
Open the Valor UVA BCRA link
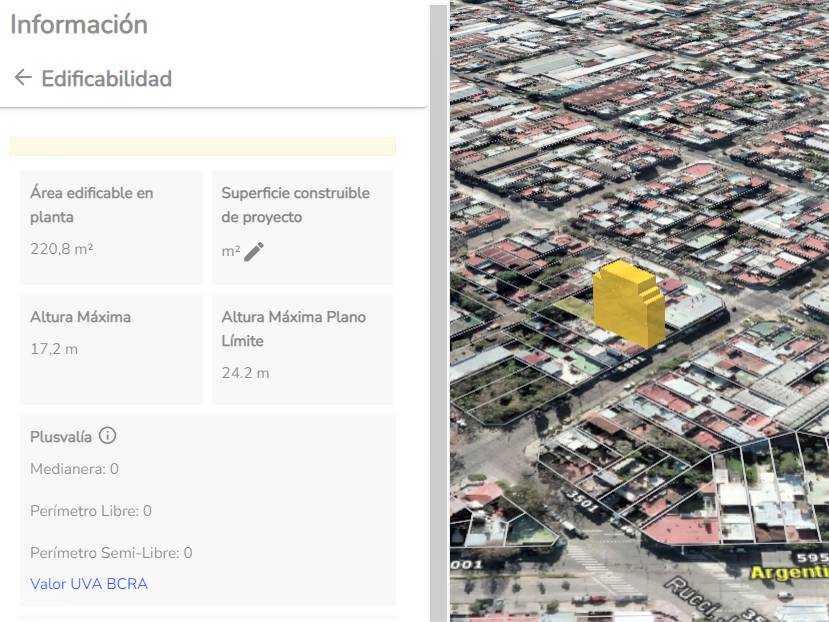tap(91, 583)
